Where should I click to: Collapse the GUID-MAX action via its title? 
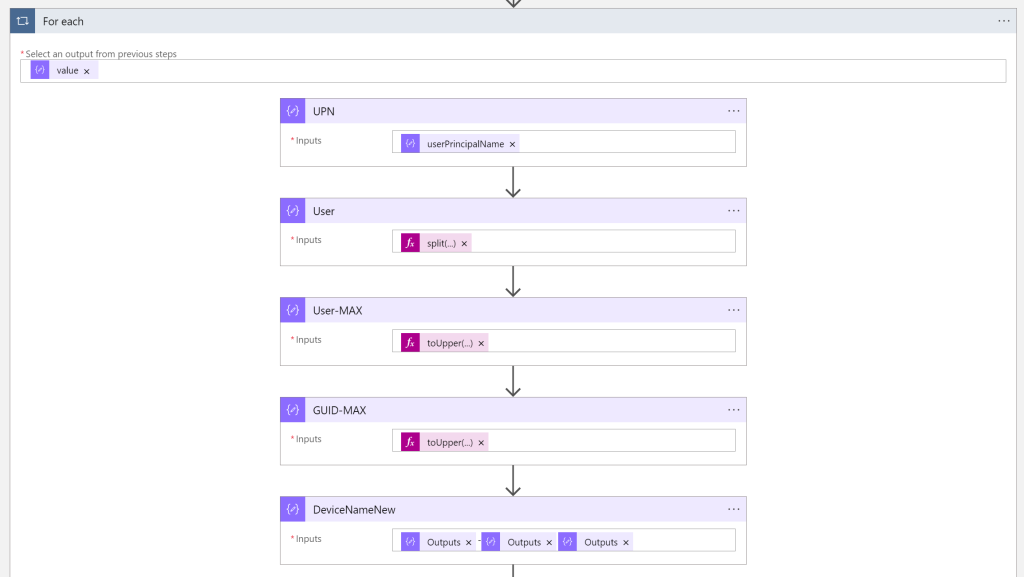pyautogui.click(x=339, y=410)
